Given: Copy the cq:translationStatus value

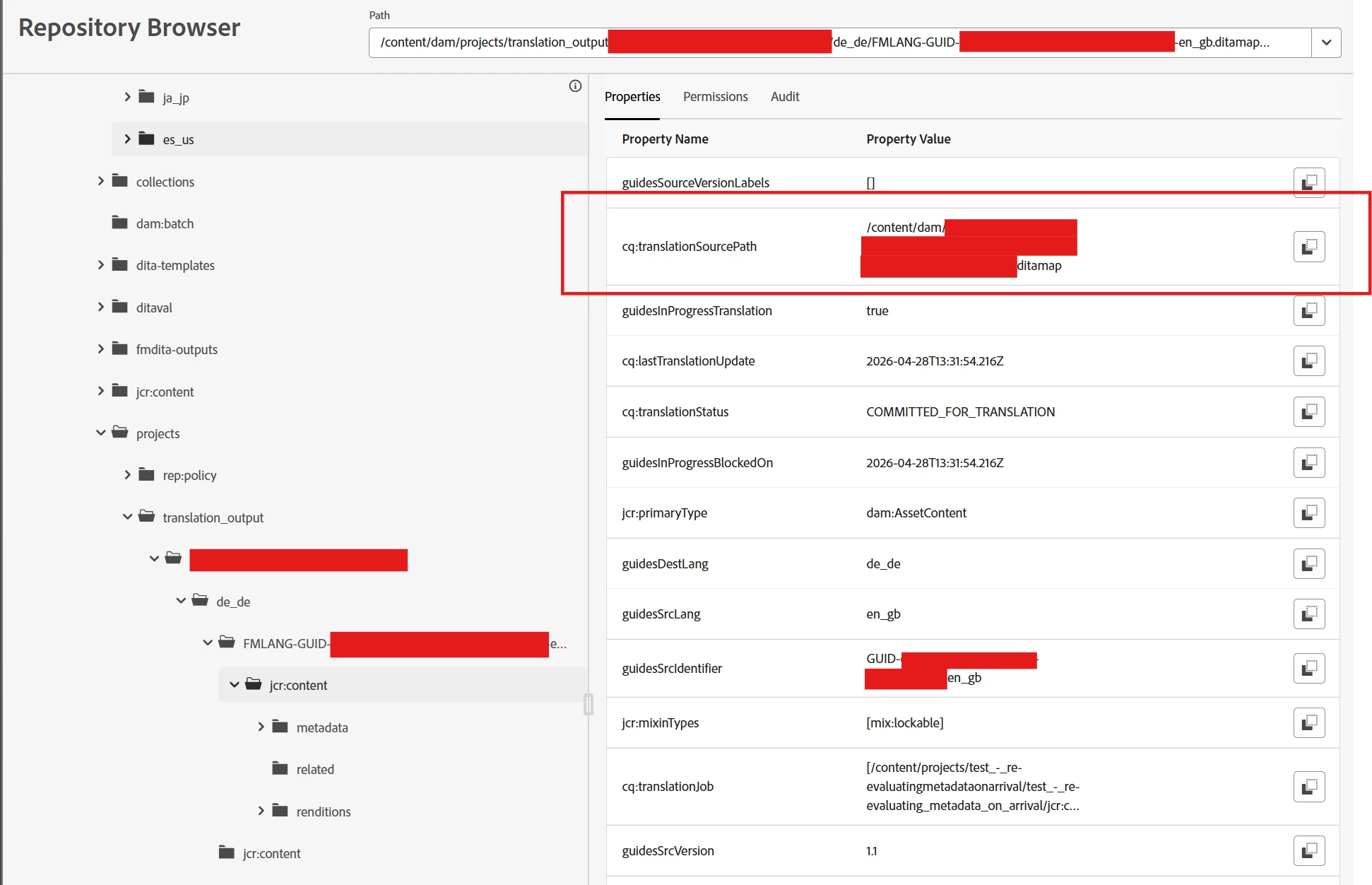Looking at the screenshot, I should tap(1308, 411).
